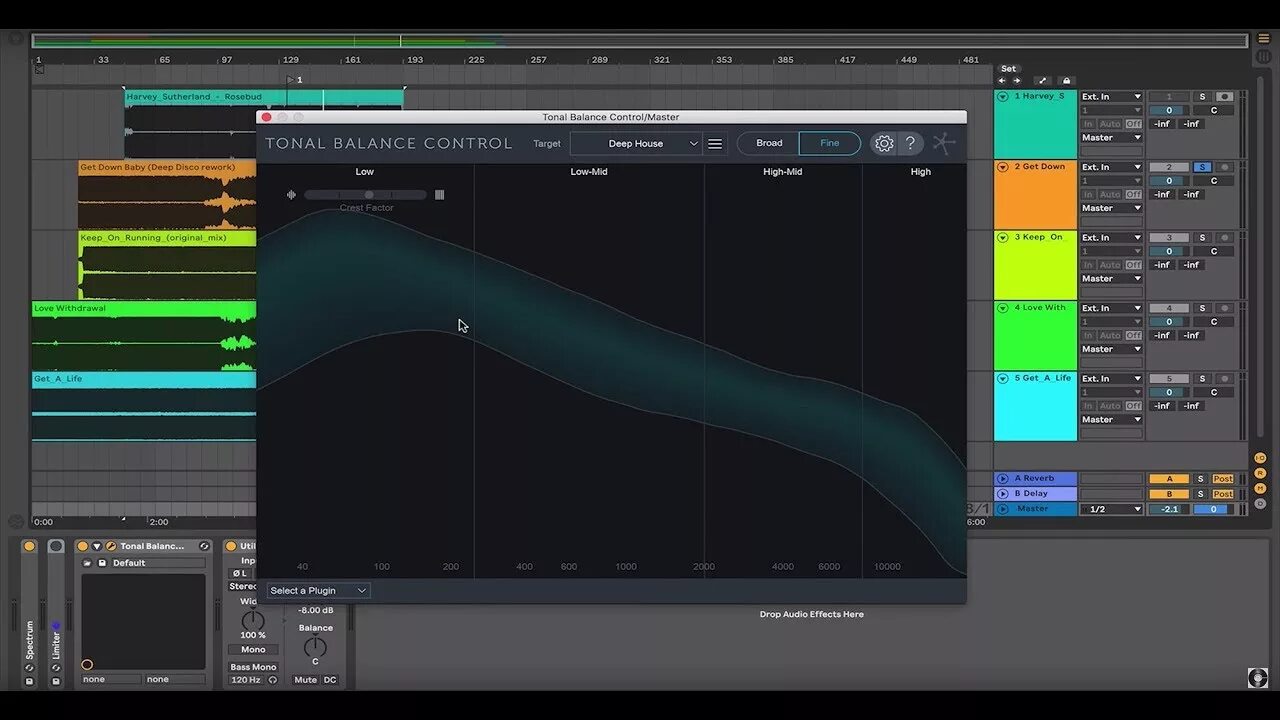Image resolution: width=1280 pixels, height=720 pixels.
Task: Open Master track 1/2 output dropdown
Action: point(1111,509)
